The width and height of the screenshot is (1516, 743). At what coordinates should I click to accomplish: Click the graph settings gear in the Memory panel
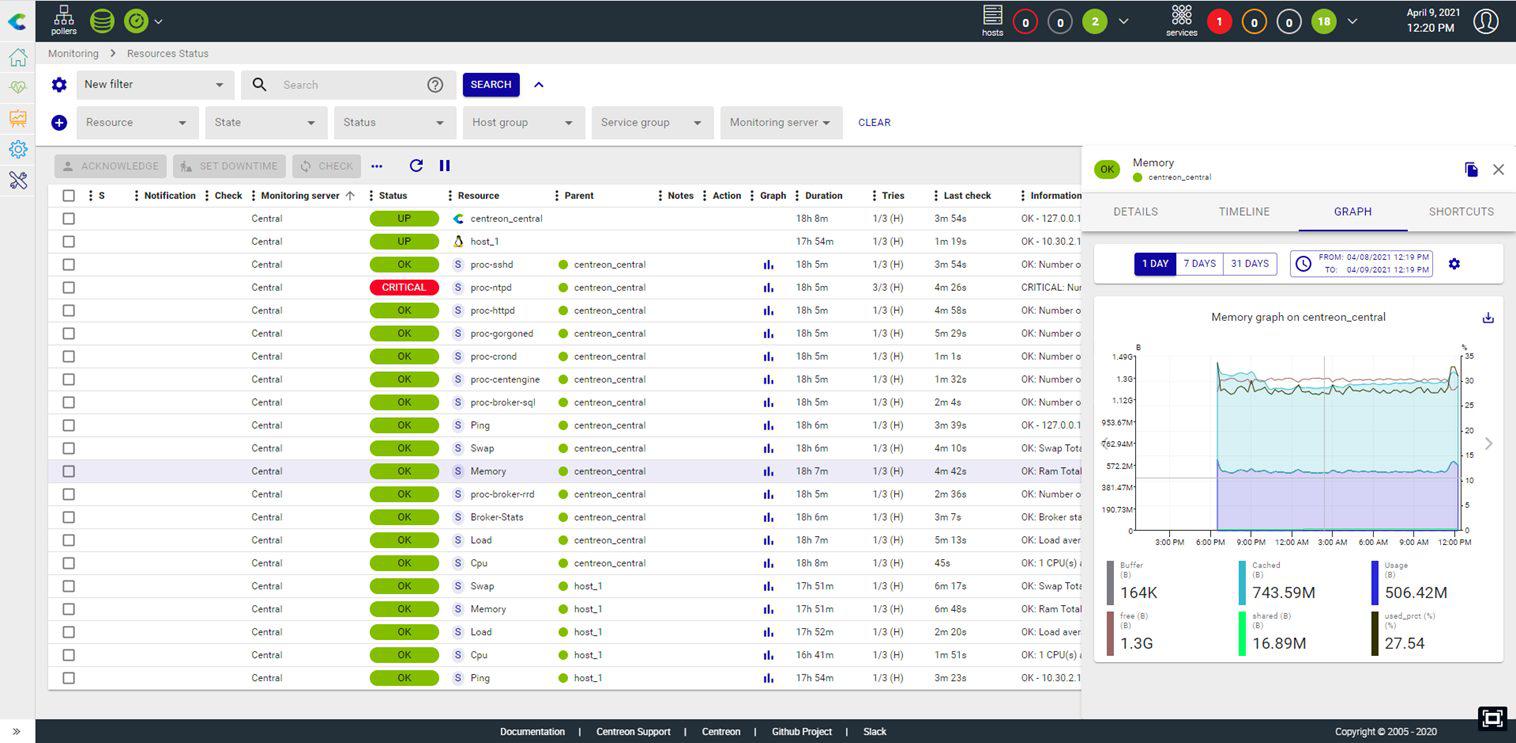[x=1454, y=263]
